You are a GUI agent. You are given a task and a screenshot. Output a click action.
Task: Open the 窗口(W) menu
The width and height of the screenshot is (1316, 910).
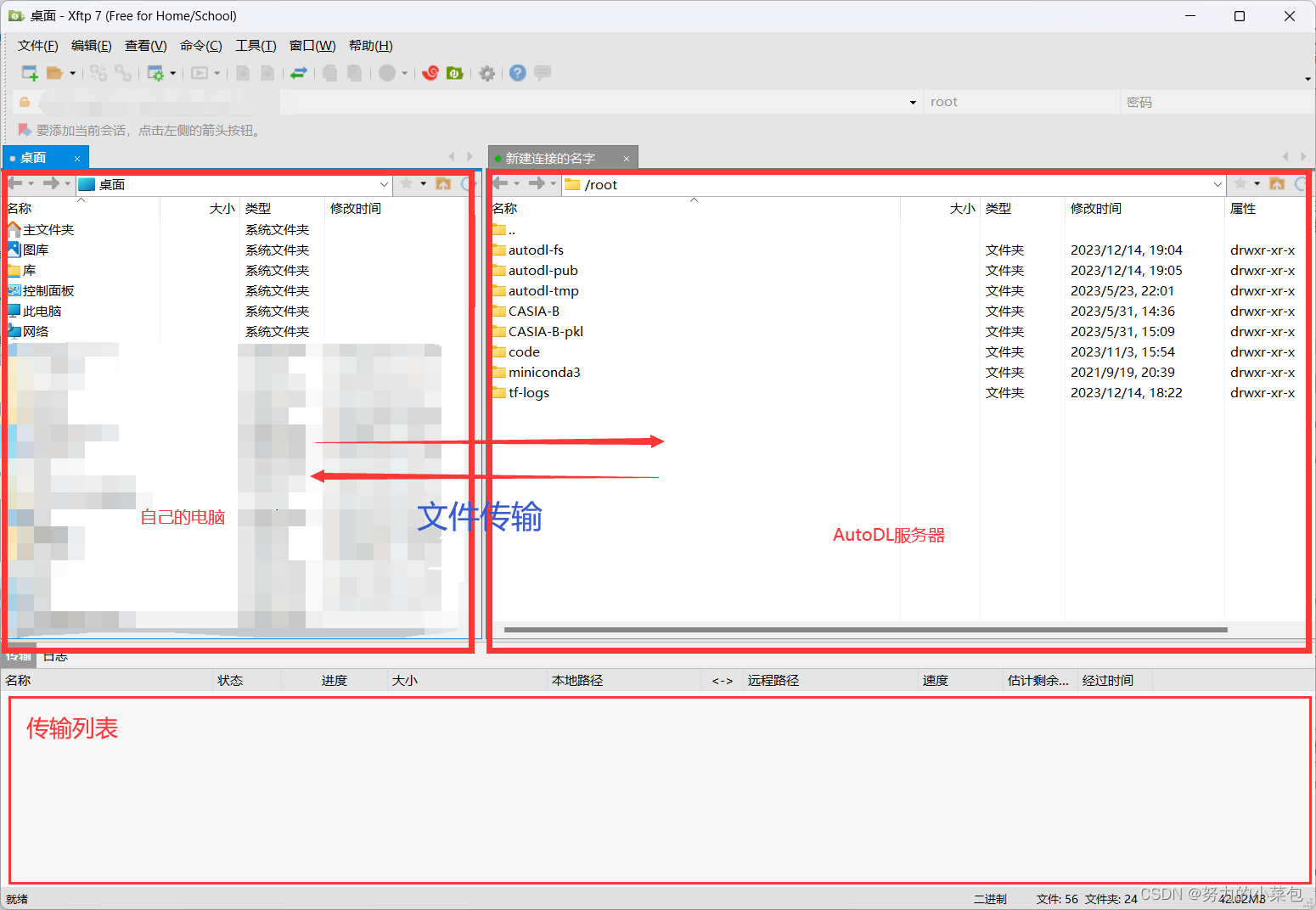click(312, 46)
